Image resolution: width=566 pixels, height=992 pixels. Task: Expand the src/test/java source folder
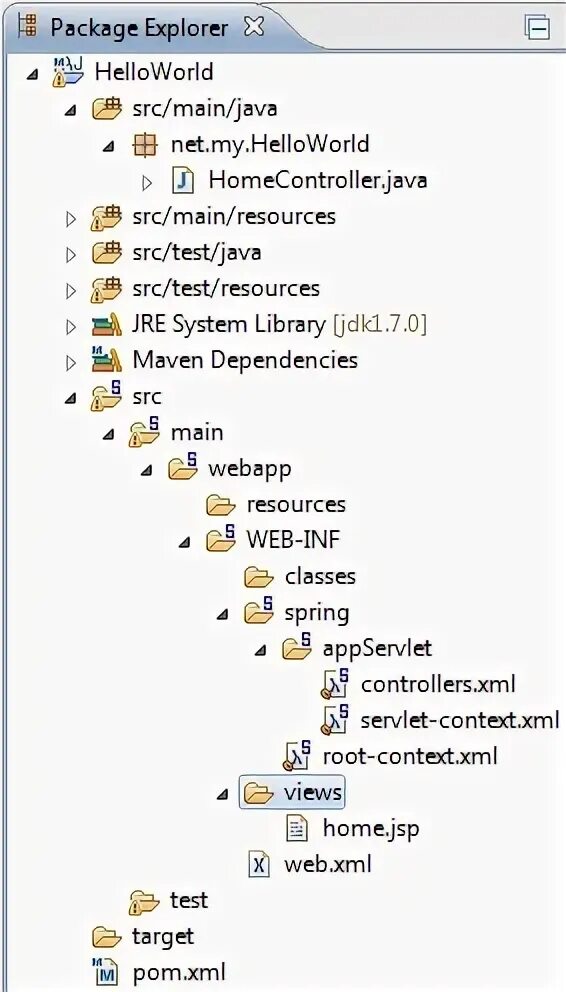(x=71, y=254)
